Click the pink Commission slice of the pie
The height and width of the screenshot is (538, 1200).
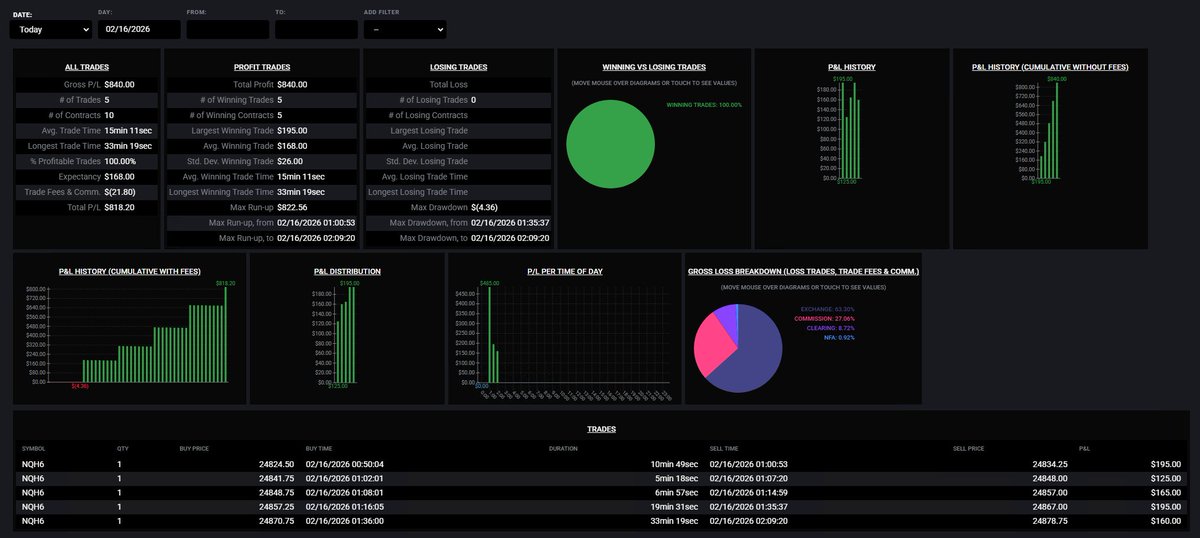(713, 345)
